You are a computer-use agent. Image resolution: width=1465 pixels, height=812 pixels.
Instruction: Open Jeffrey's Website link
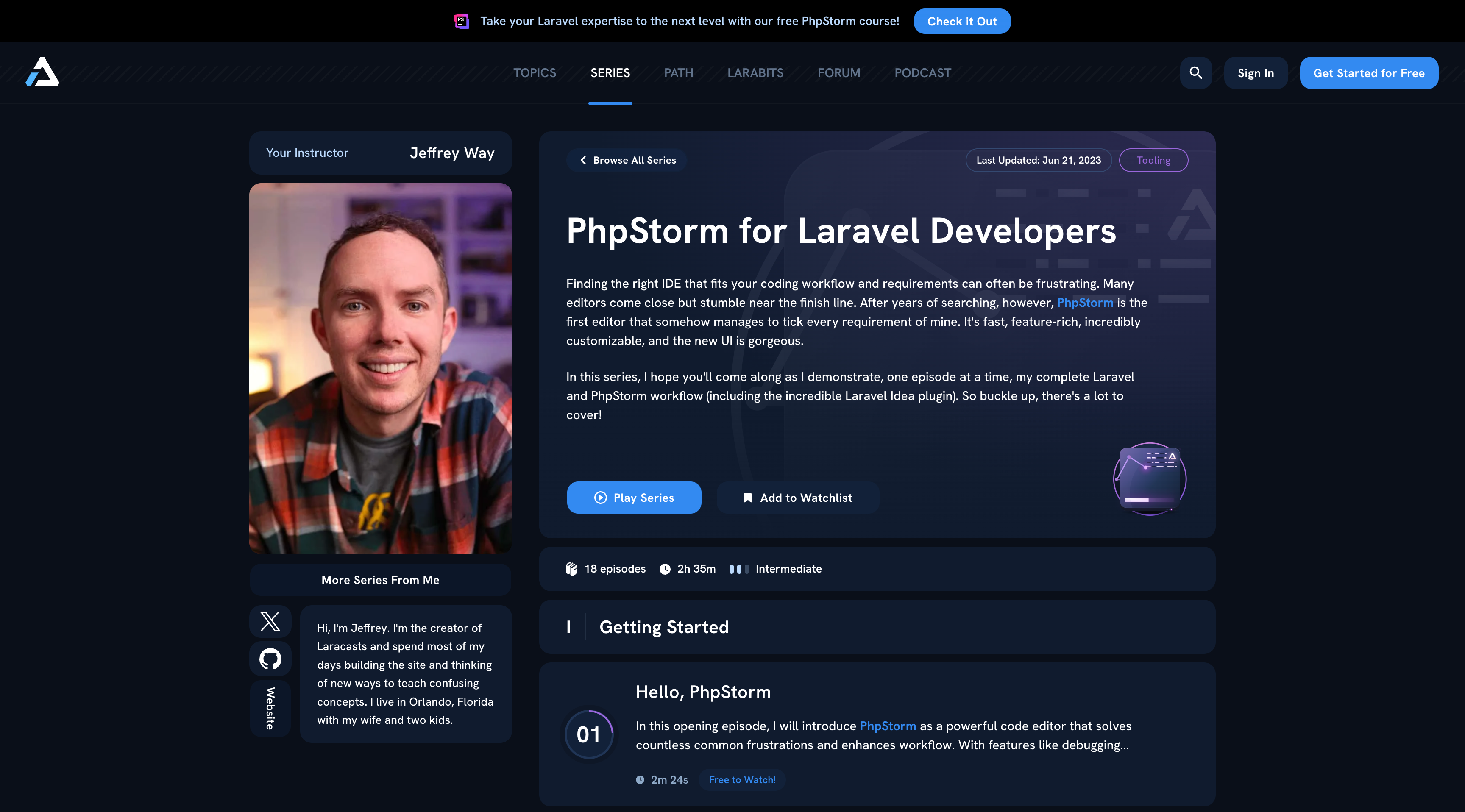click(x=270, y=708)
